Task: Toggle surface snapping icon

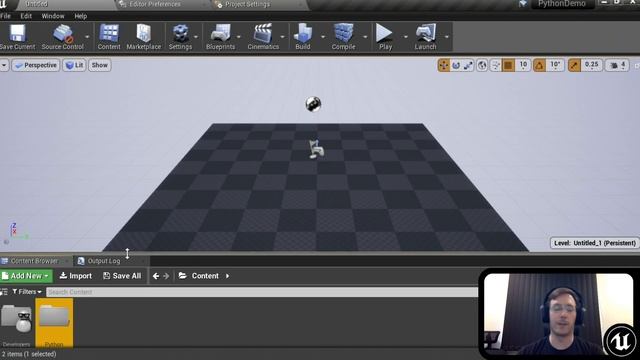Action: point(495,65)
